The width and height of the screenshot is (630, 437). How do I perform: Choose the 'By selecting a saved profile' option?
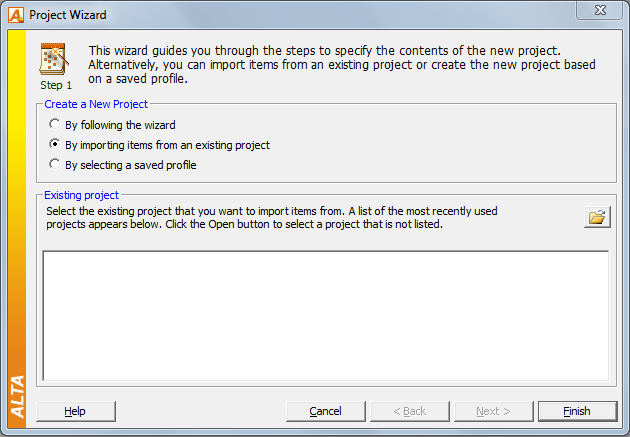pos(55,164)
